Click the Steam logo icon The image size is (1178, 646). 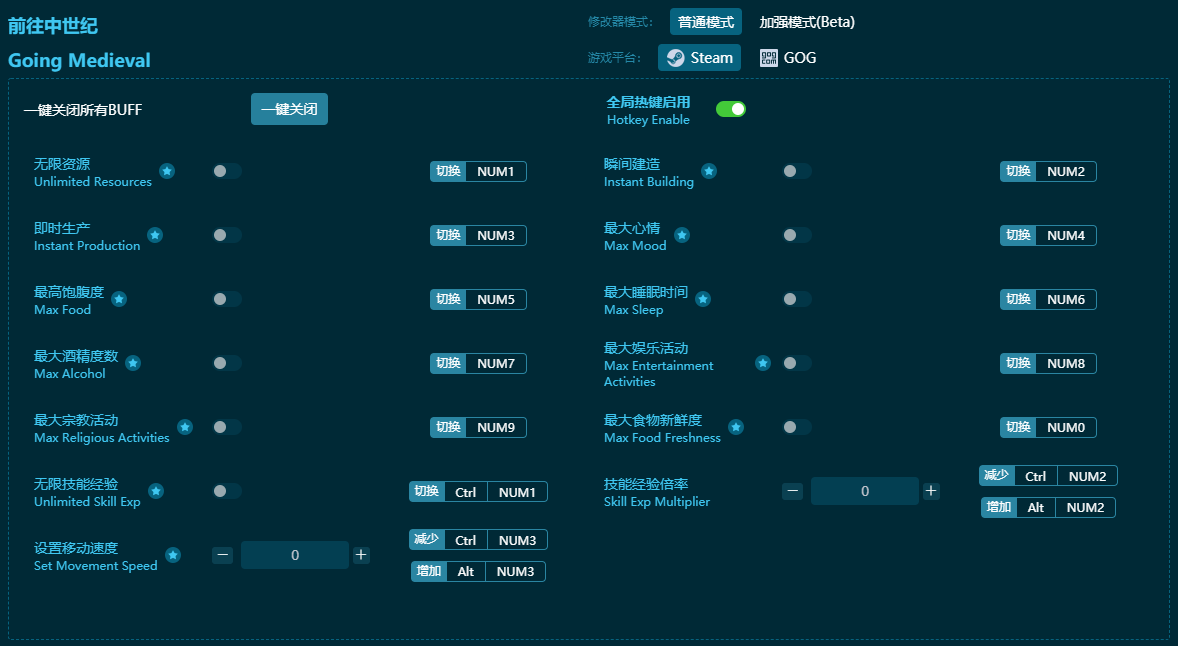[x=675, y=58]
